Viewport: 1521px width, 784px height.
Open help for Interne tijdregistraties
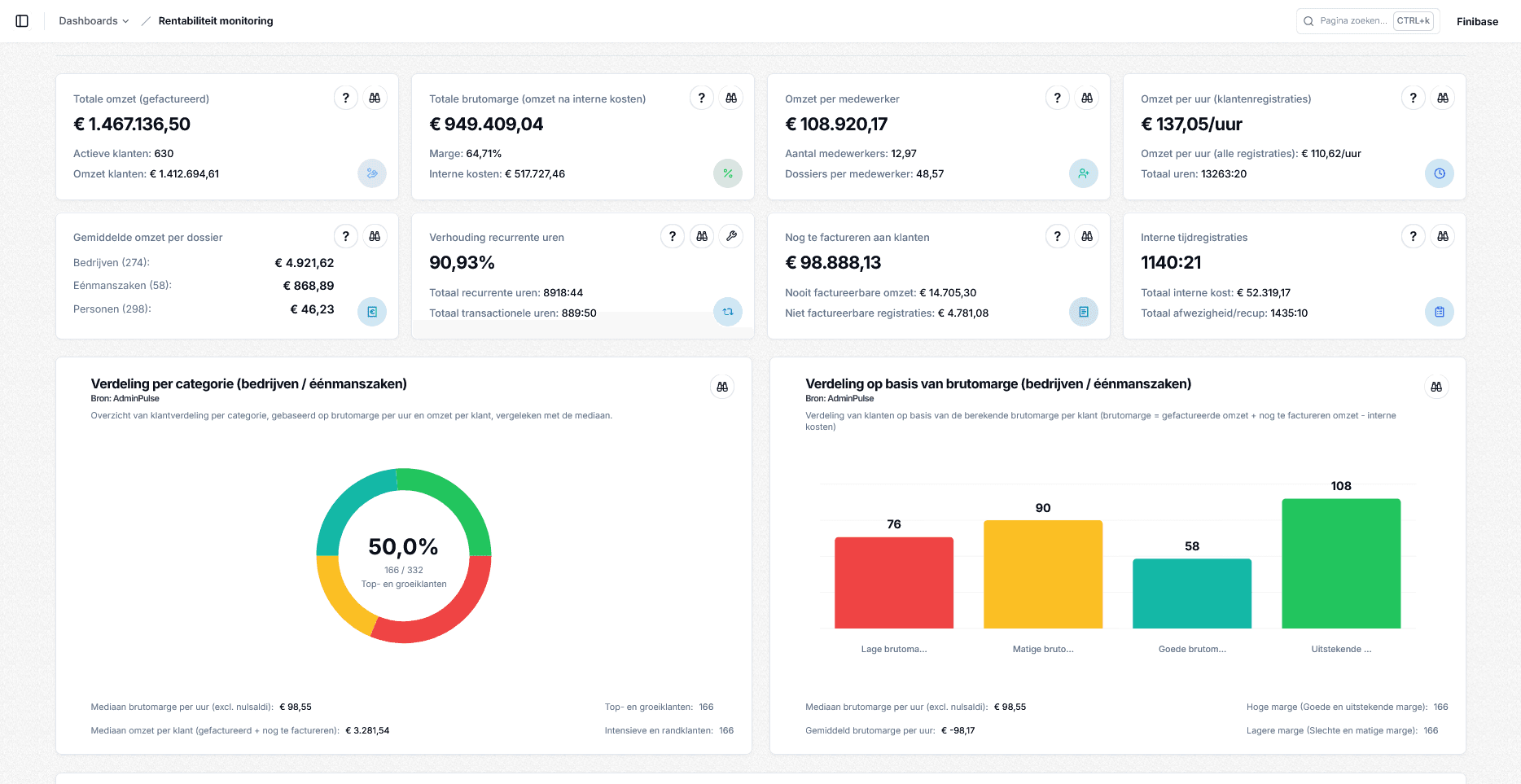1414,236
